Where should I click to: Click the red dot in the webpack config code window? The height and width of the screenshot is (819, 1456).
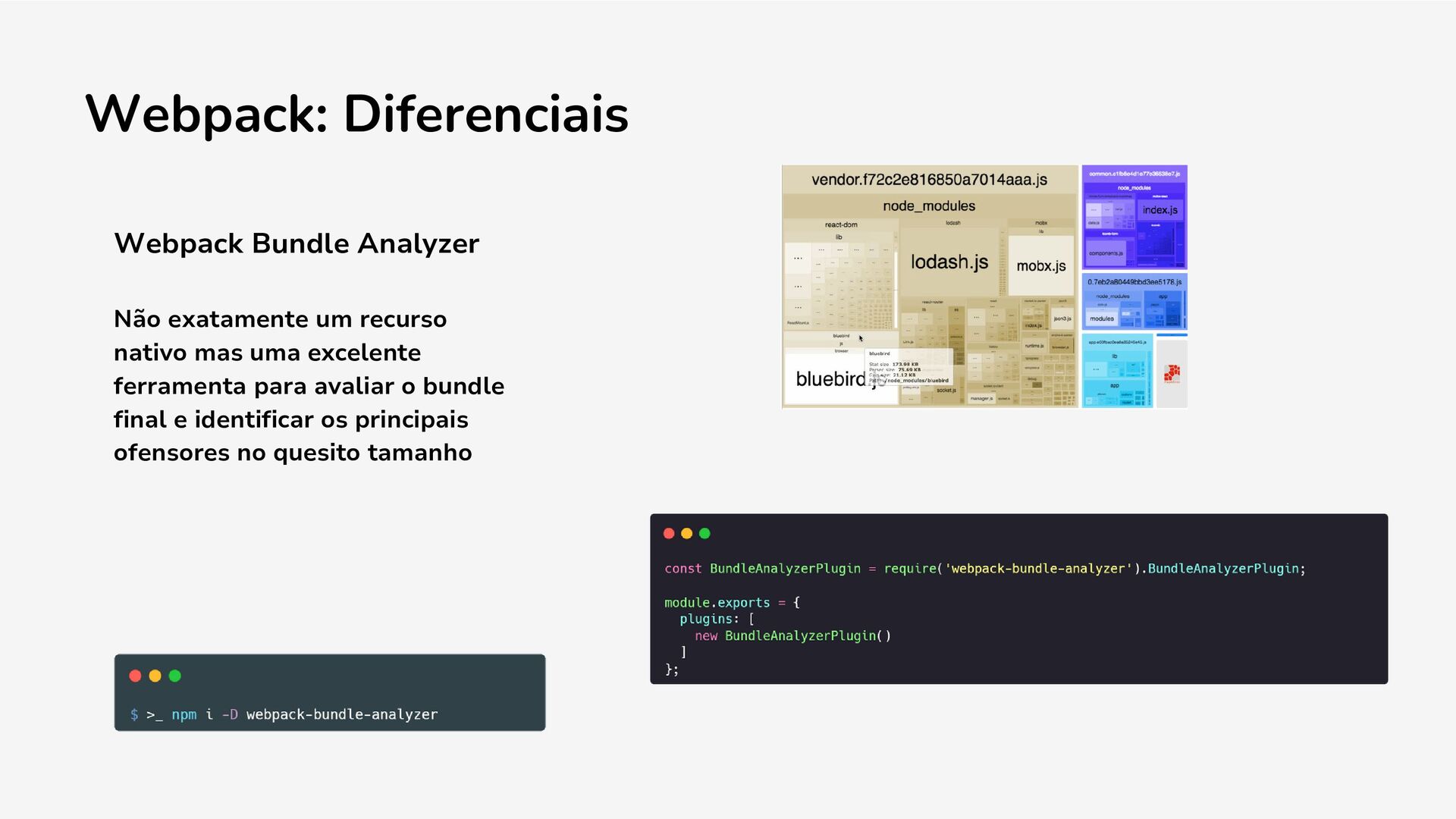[x=669, y=534]
